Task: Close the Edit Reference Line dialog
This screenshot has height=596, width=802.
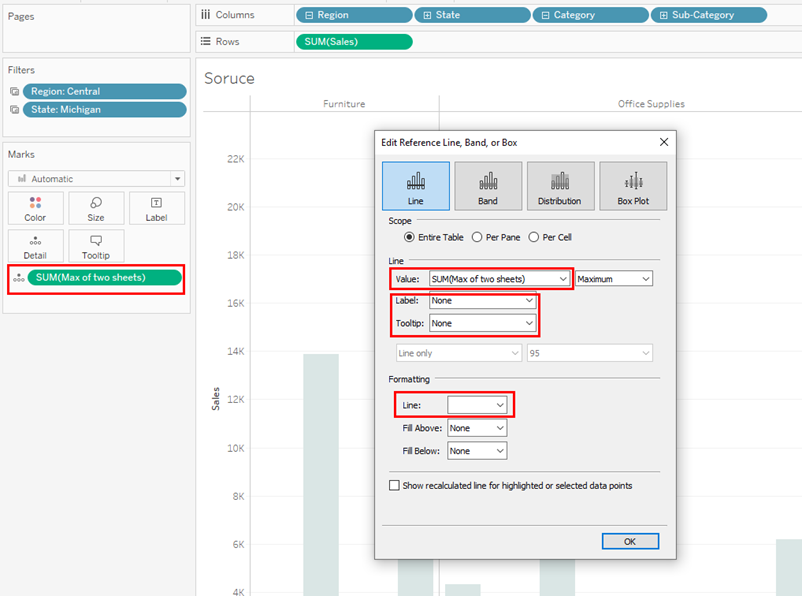Action: point(664,142)
